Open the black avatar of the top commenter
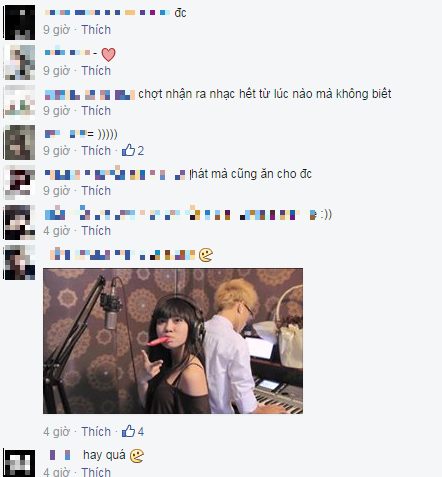 click(x=20, y=22)
